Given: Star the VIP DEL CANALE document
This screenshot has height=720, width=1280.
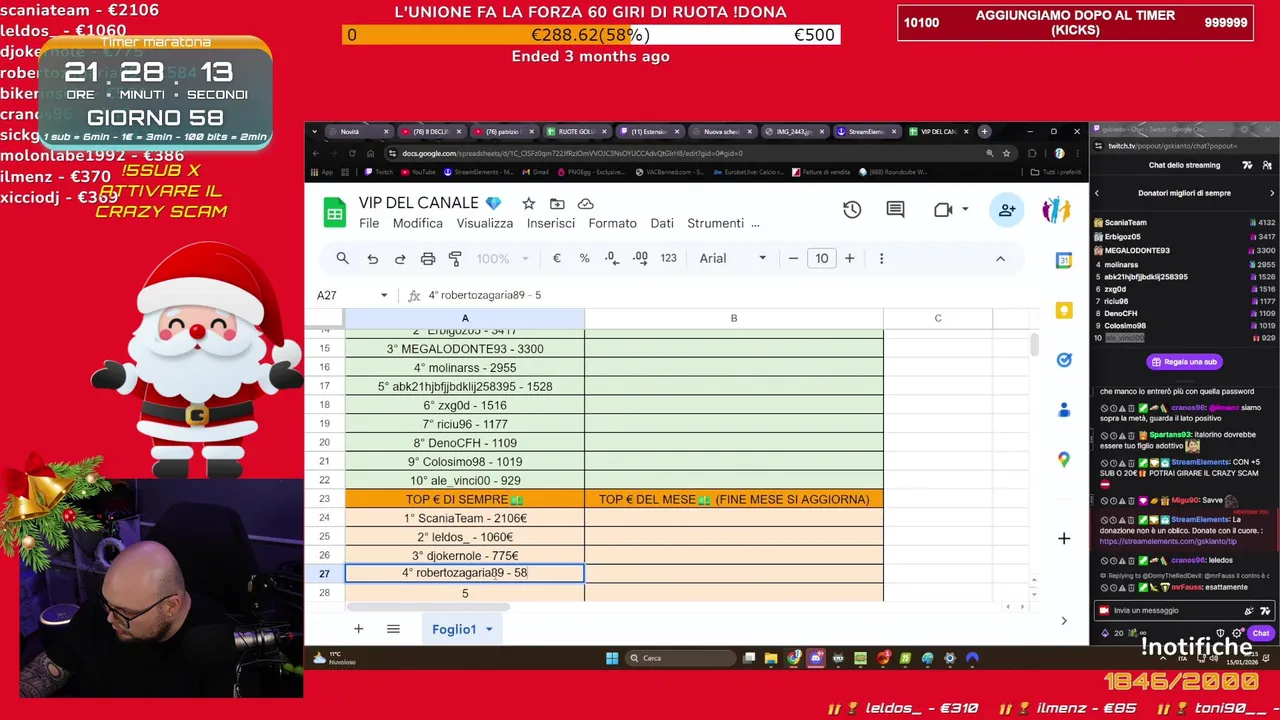Looking at the screenshot, I should click(528, 204).
